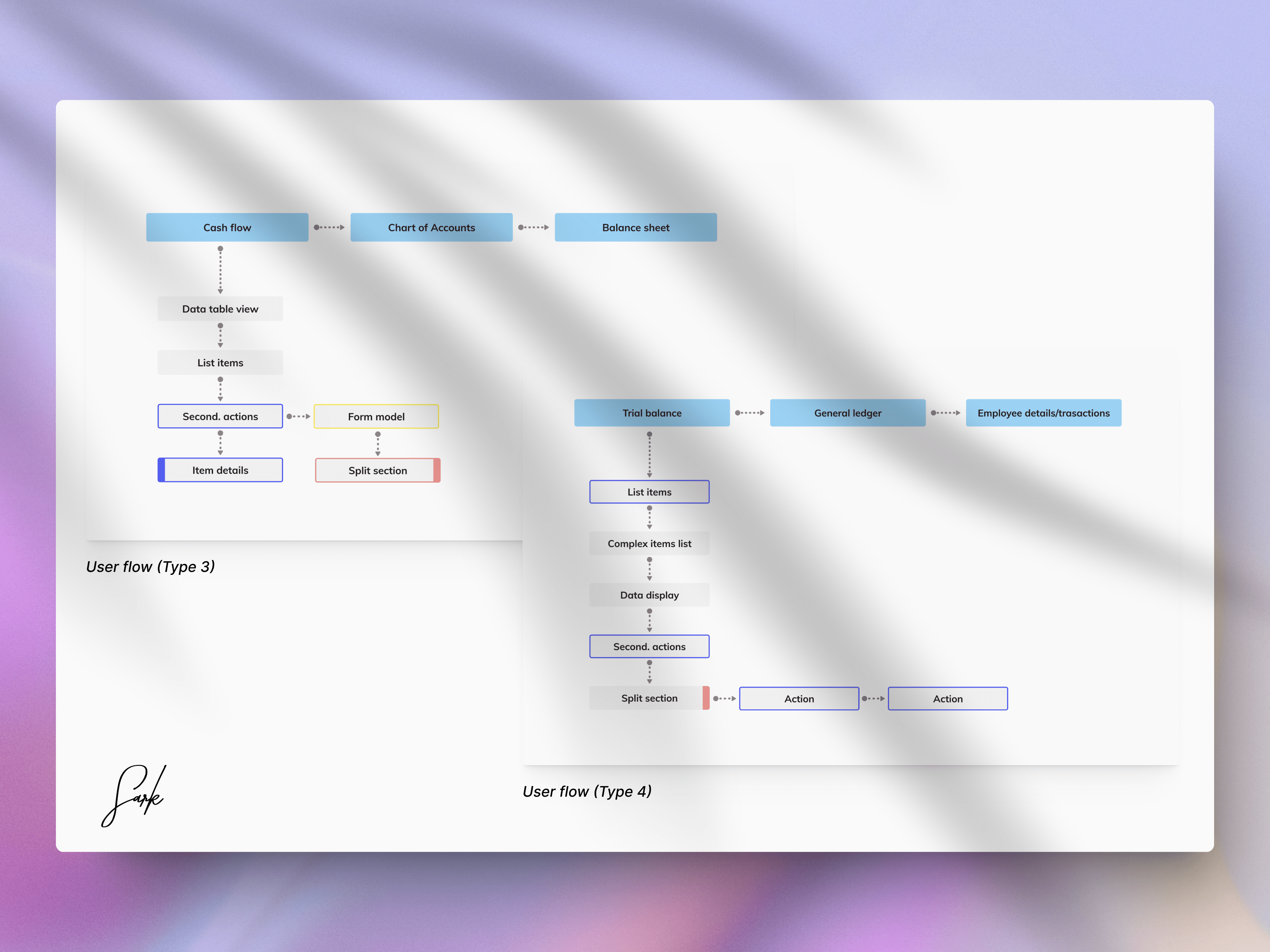Click arrow between Cash flow and Chart of Accounts
Screen dimensions: 1270x952
(329, 227)
